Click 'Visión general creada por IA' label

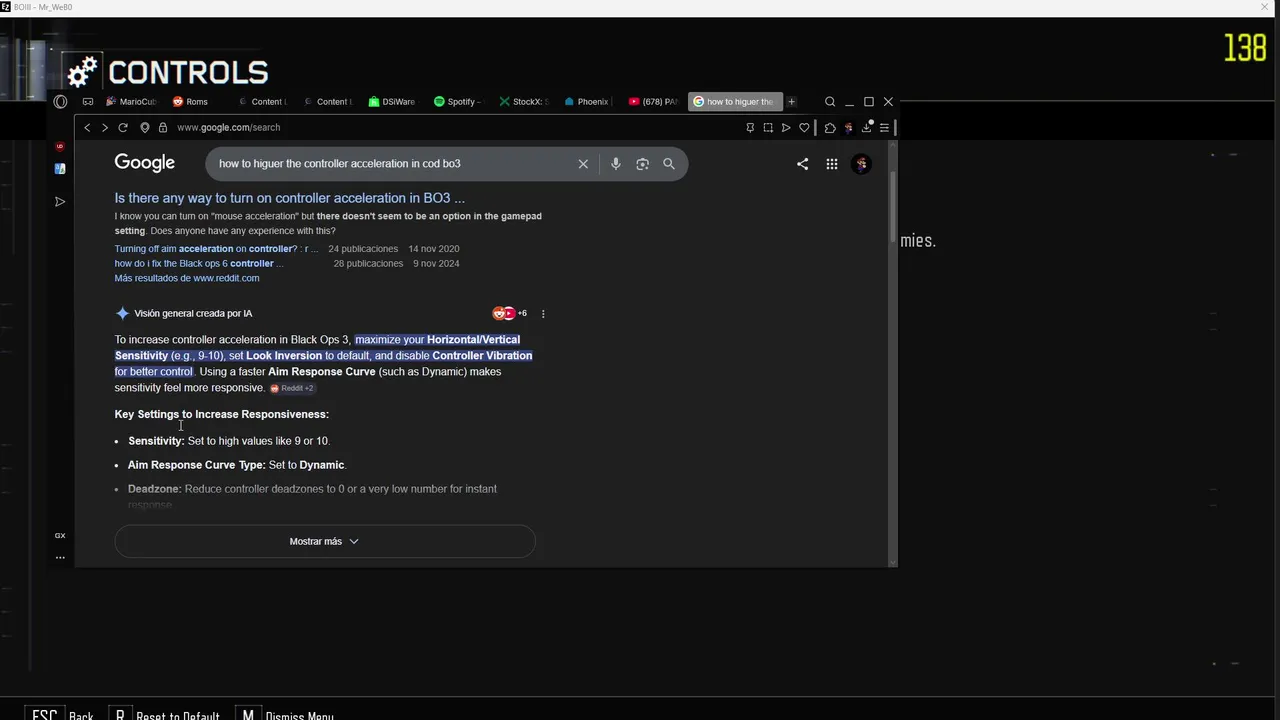(193, 314)
